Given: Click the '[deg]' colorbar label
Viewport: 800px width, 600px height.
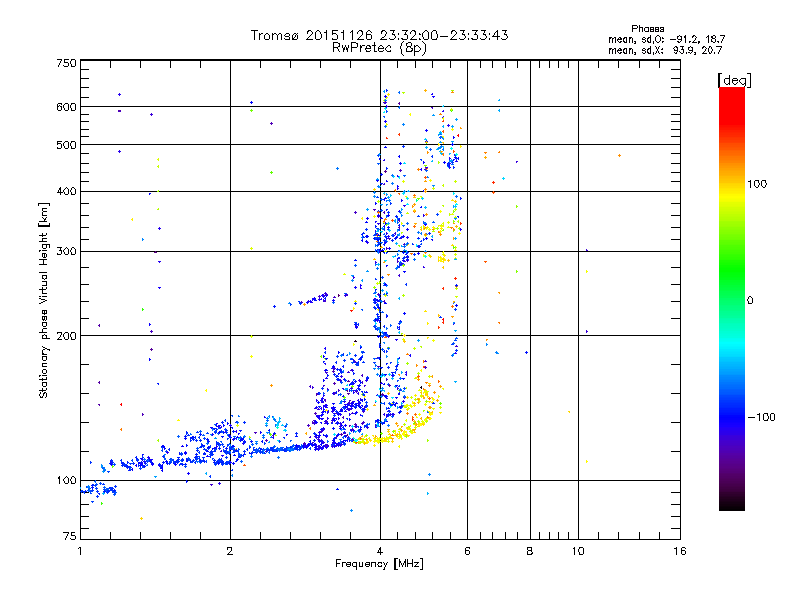Looking at the screenshot, I should tap(734, 80).
